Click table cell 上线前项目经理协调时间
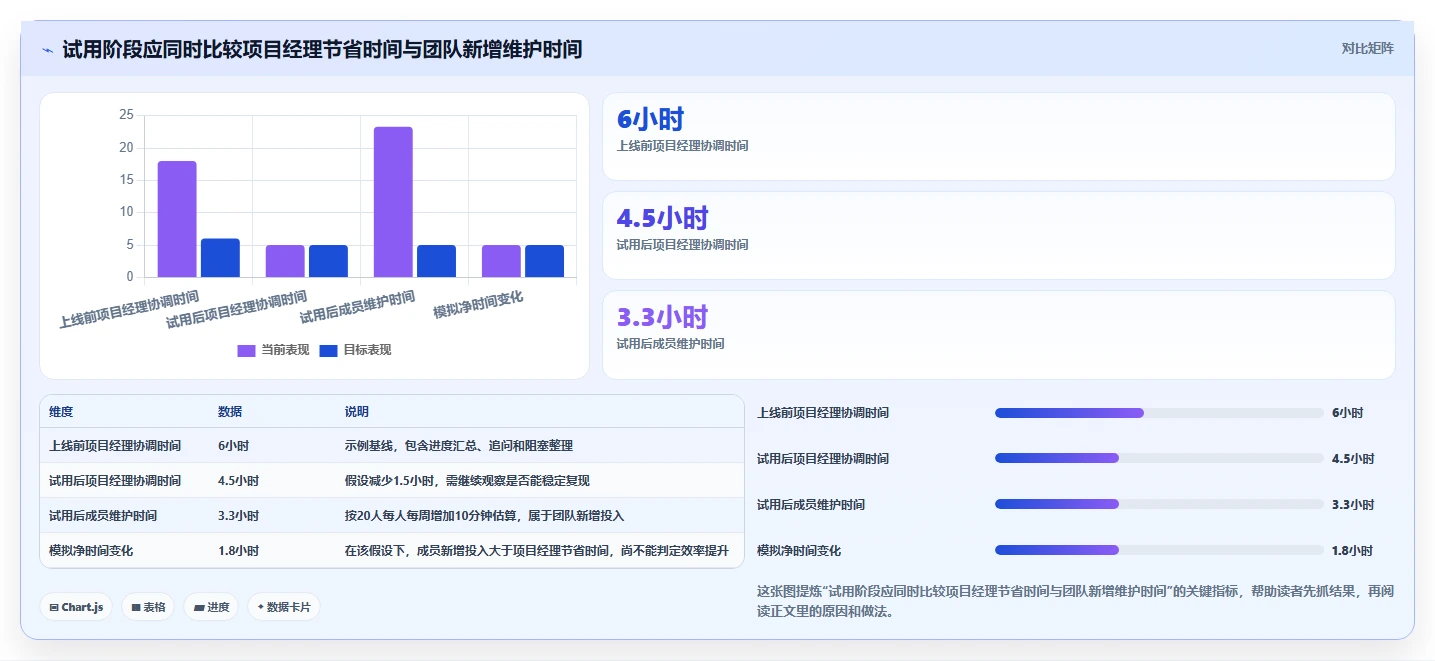 [115, 446]
